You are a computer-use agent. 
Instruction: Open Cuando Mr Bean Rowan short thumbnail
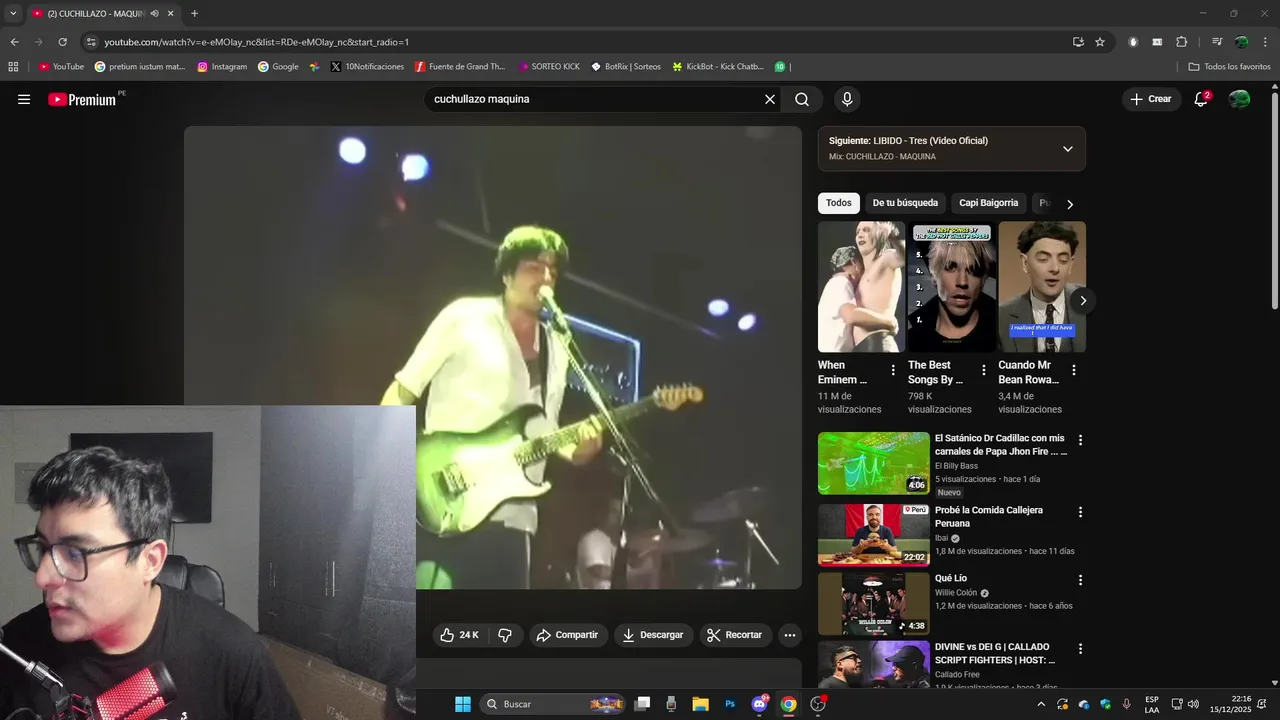(1042, 287)
